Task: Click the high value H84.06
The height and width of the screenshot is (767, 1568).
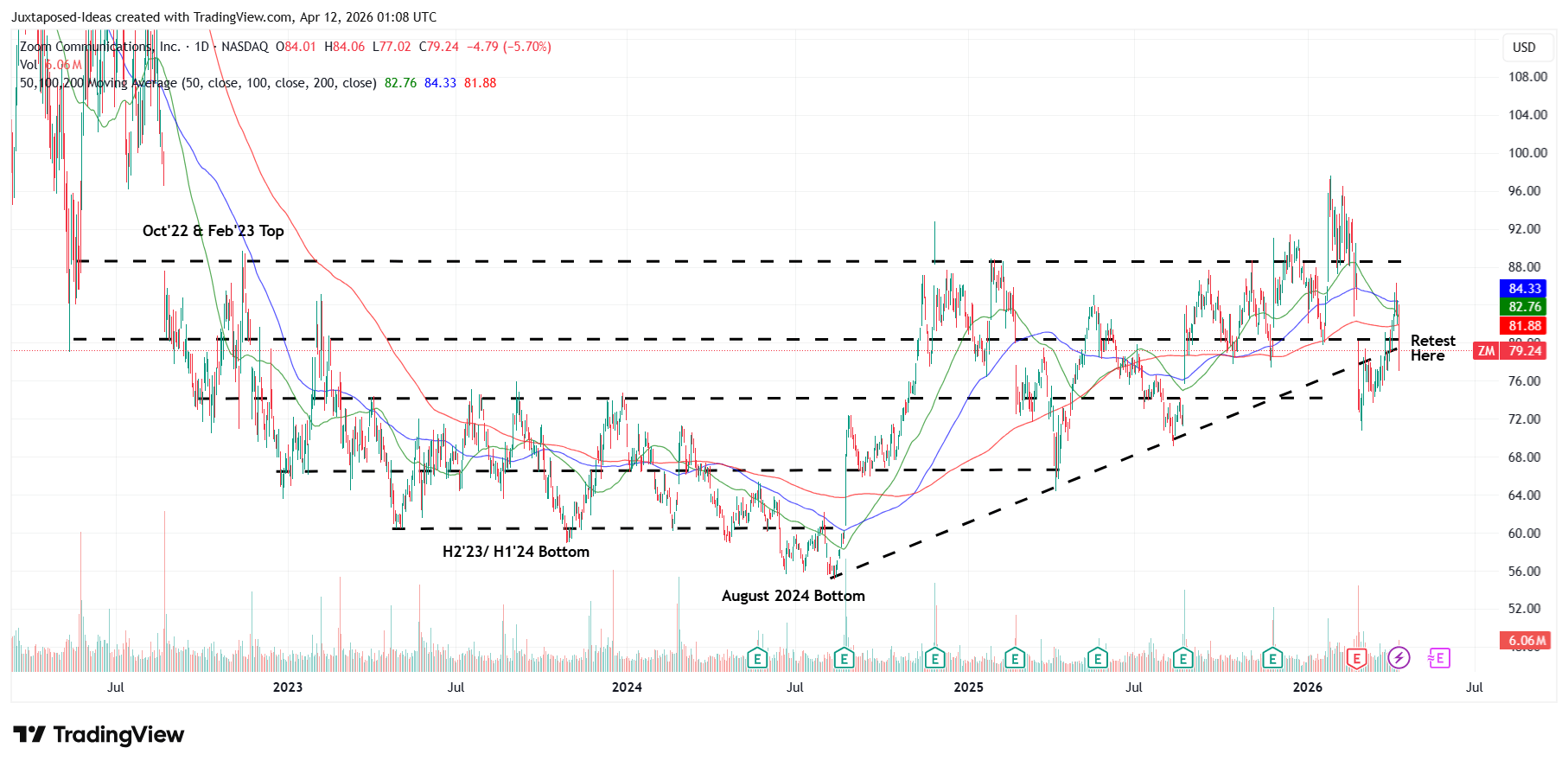Action: pos(344,47)
